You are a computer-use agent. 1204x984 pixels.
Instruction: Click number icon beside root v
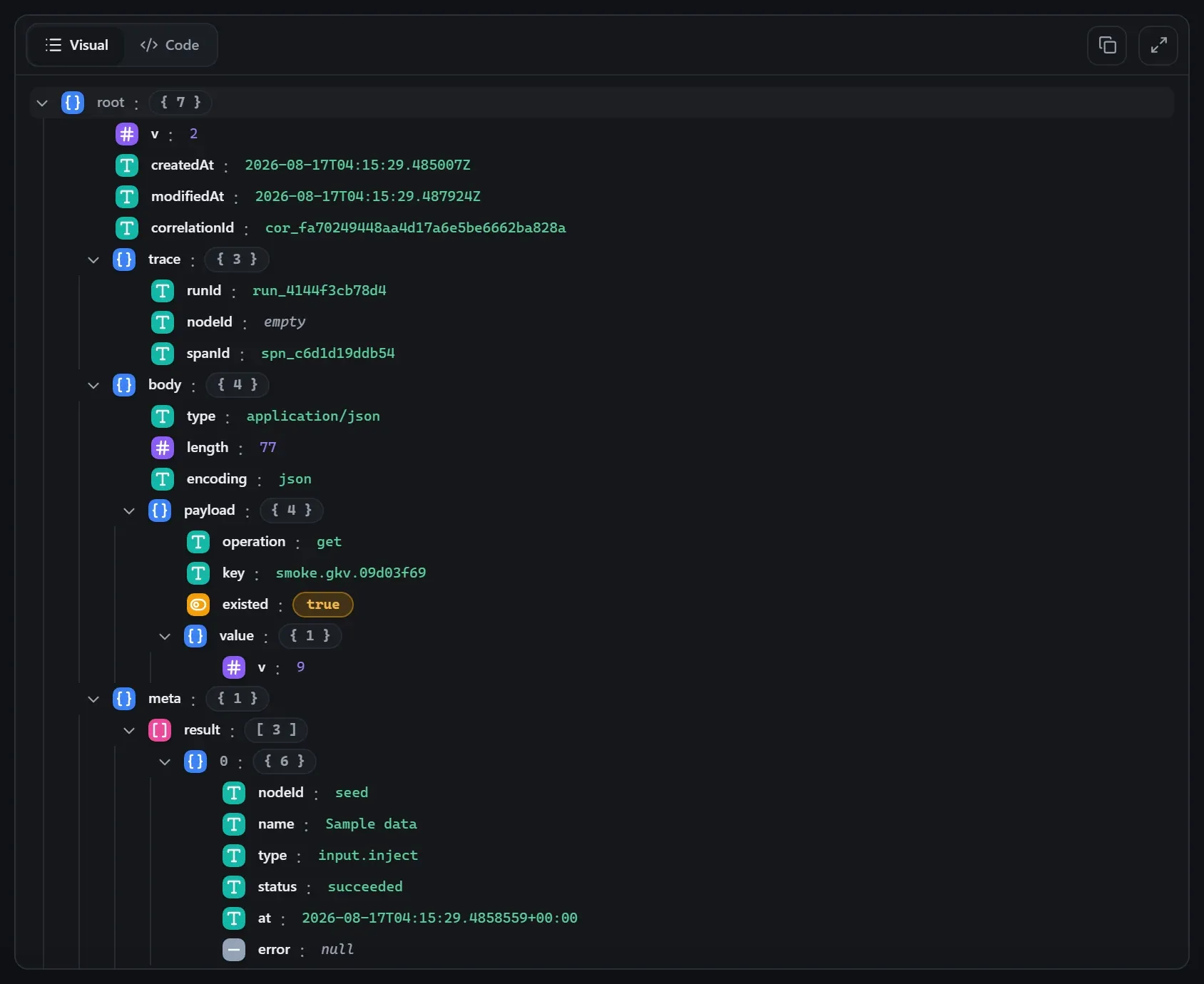click(127, 134)
